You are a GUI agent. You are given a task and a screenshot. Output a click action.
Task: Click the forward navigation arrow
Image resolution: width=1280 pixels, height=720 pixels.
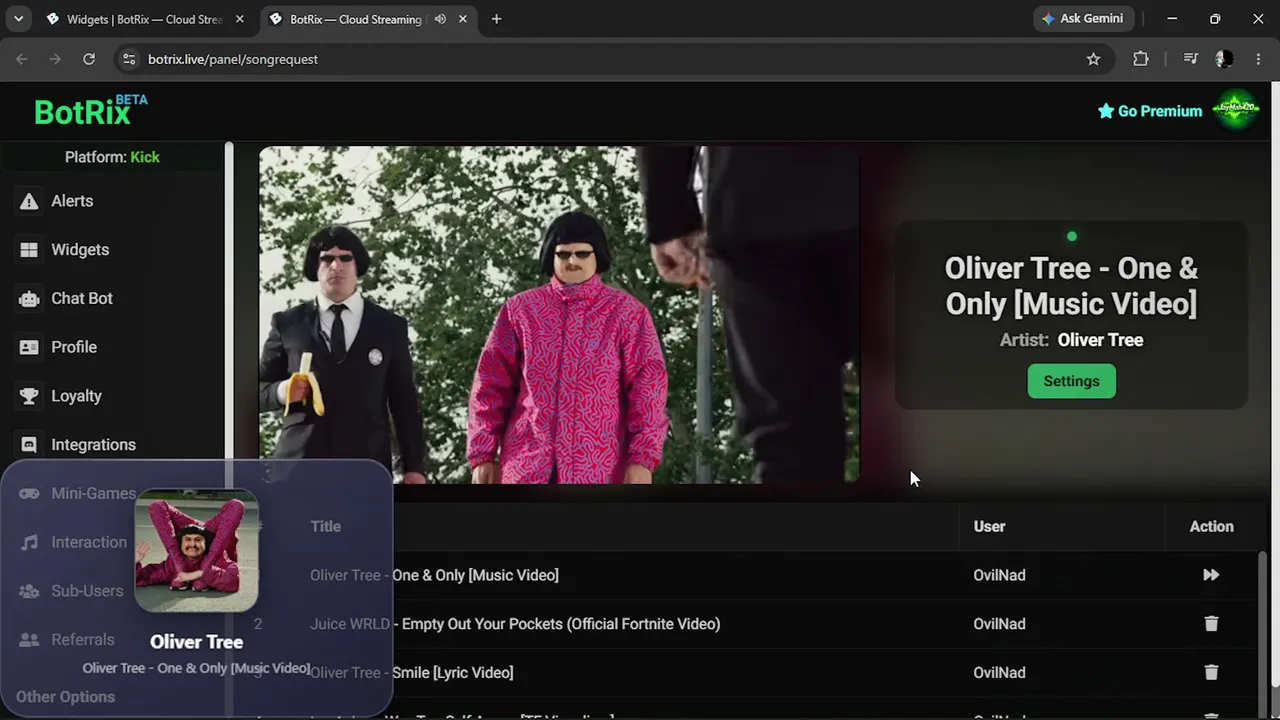(55, 59)
